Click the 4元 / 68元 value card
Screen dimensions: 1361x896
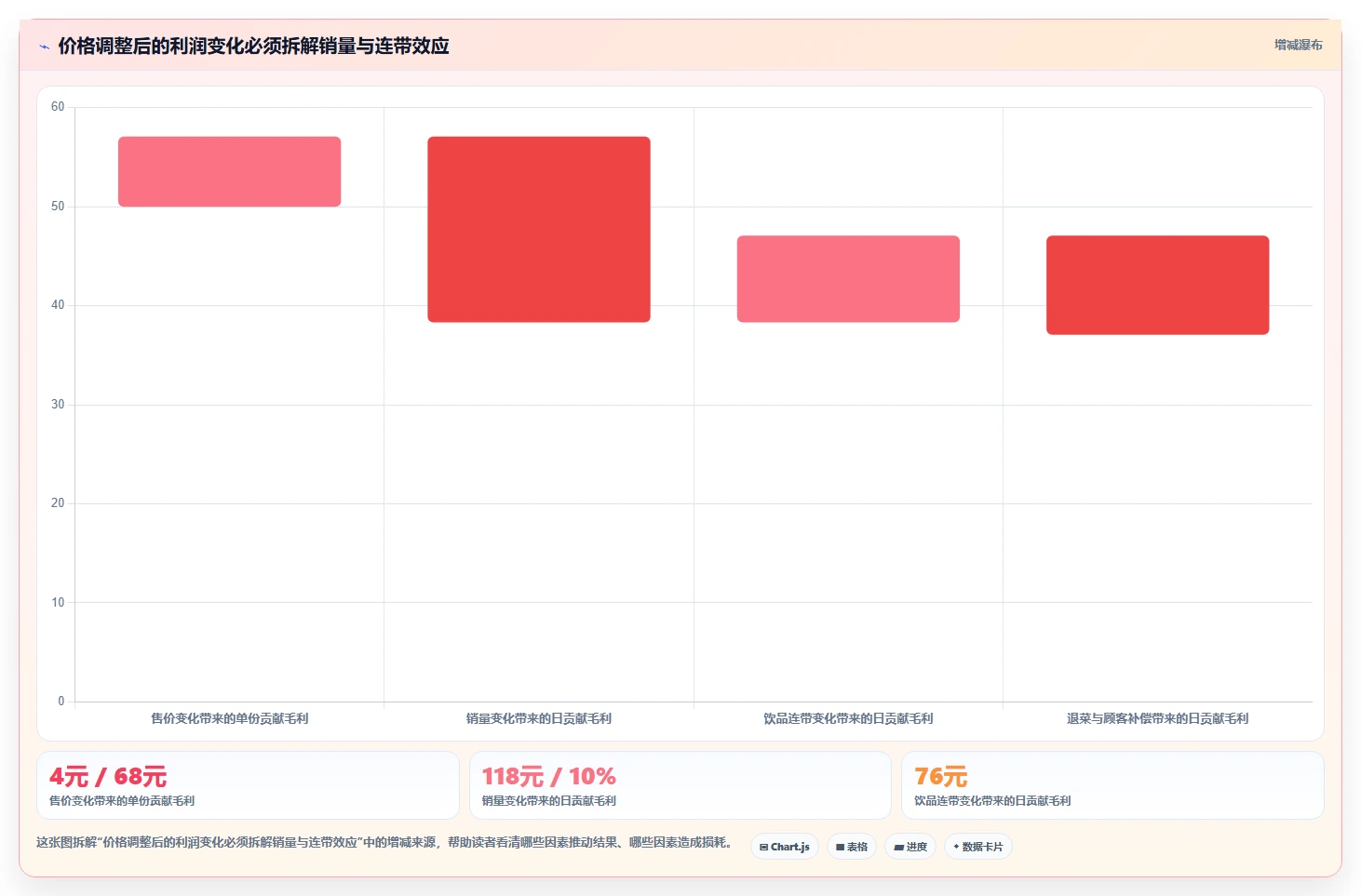click(x=248, y=785)
